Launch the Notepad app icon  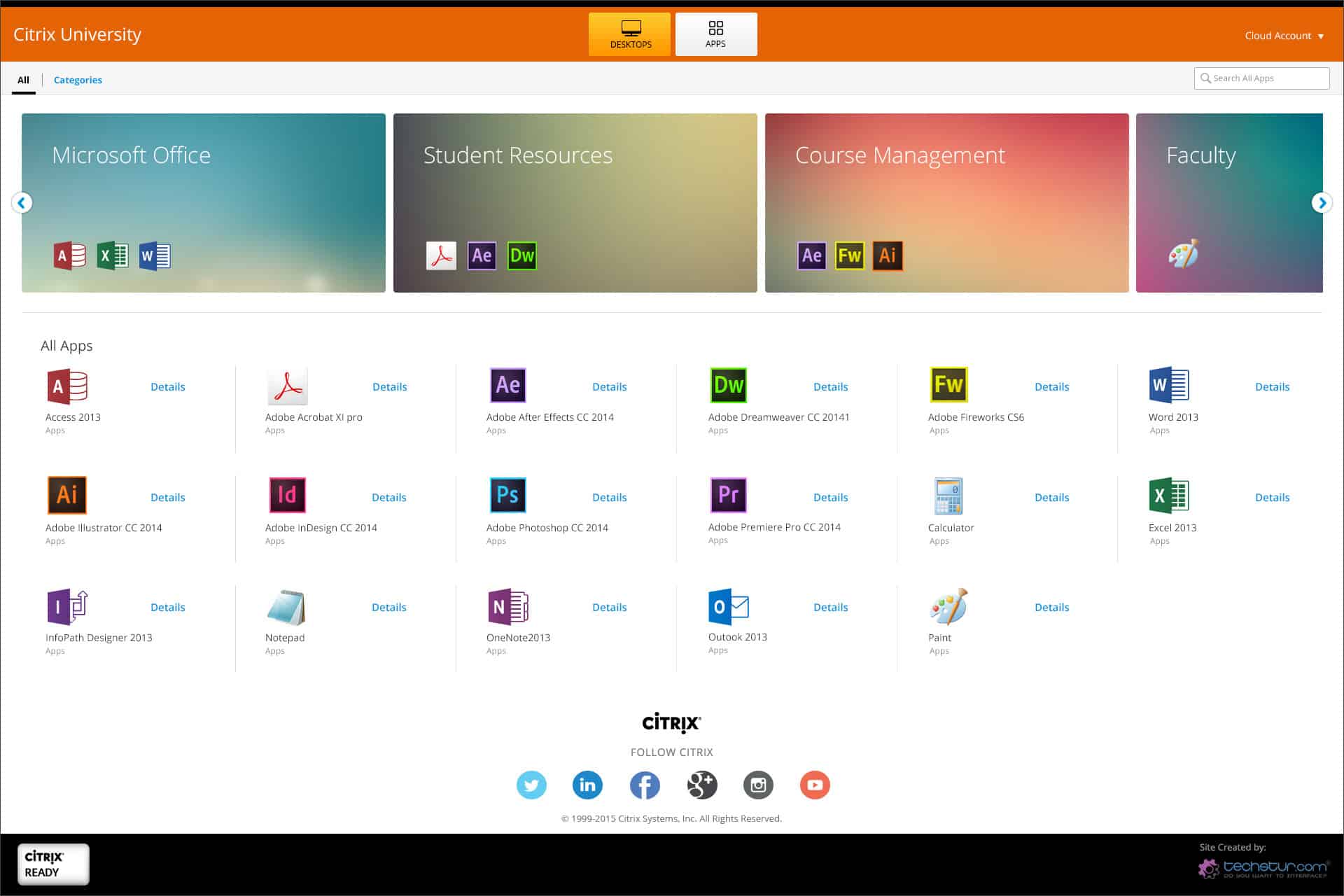286,607
